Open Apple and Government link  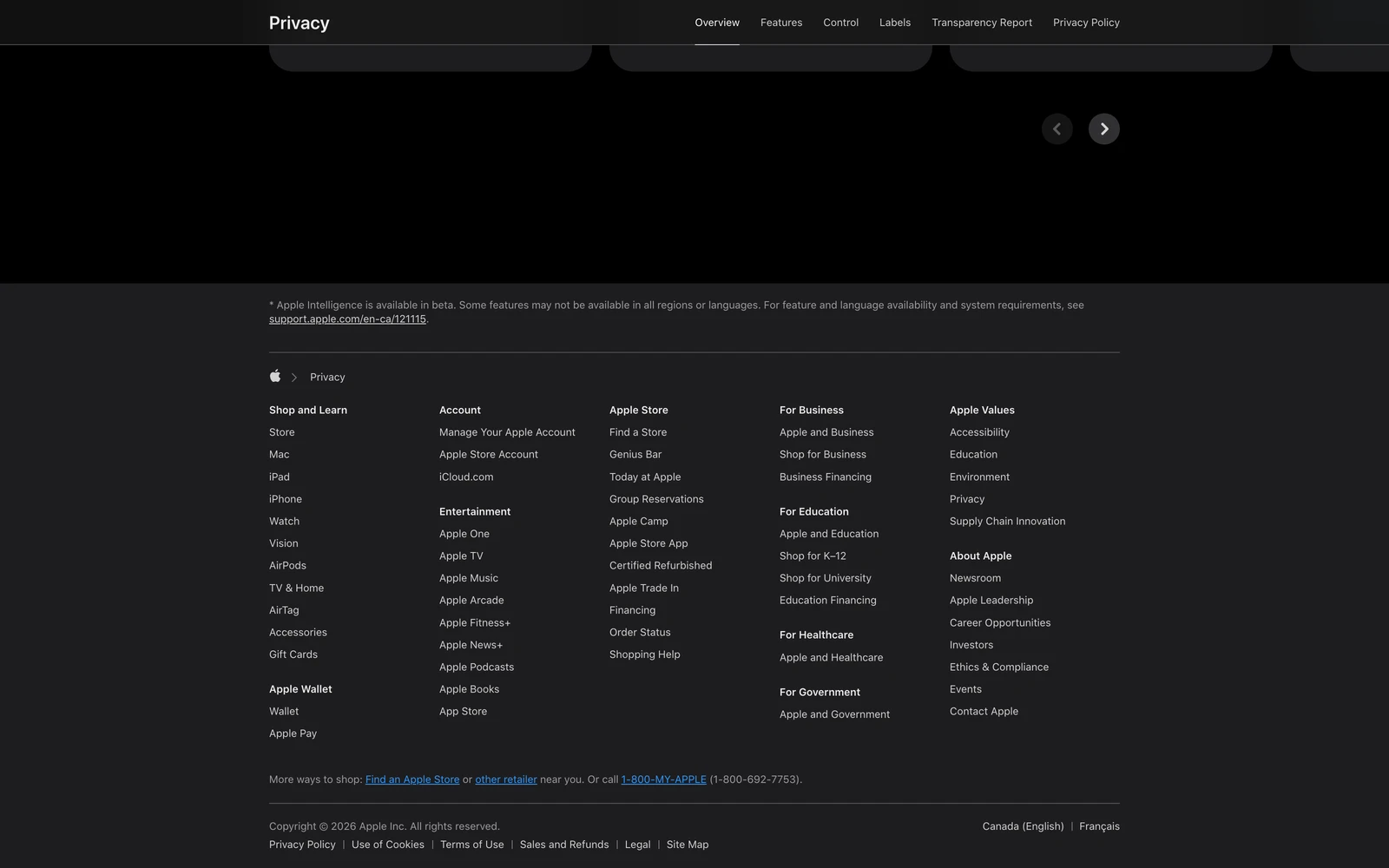[834, 715]
